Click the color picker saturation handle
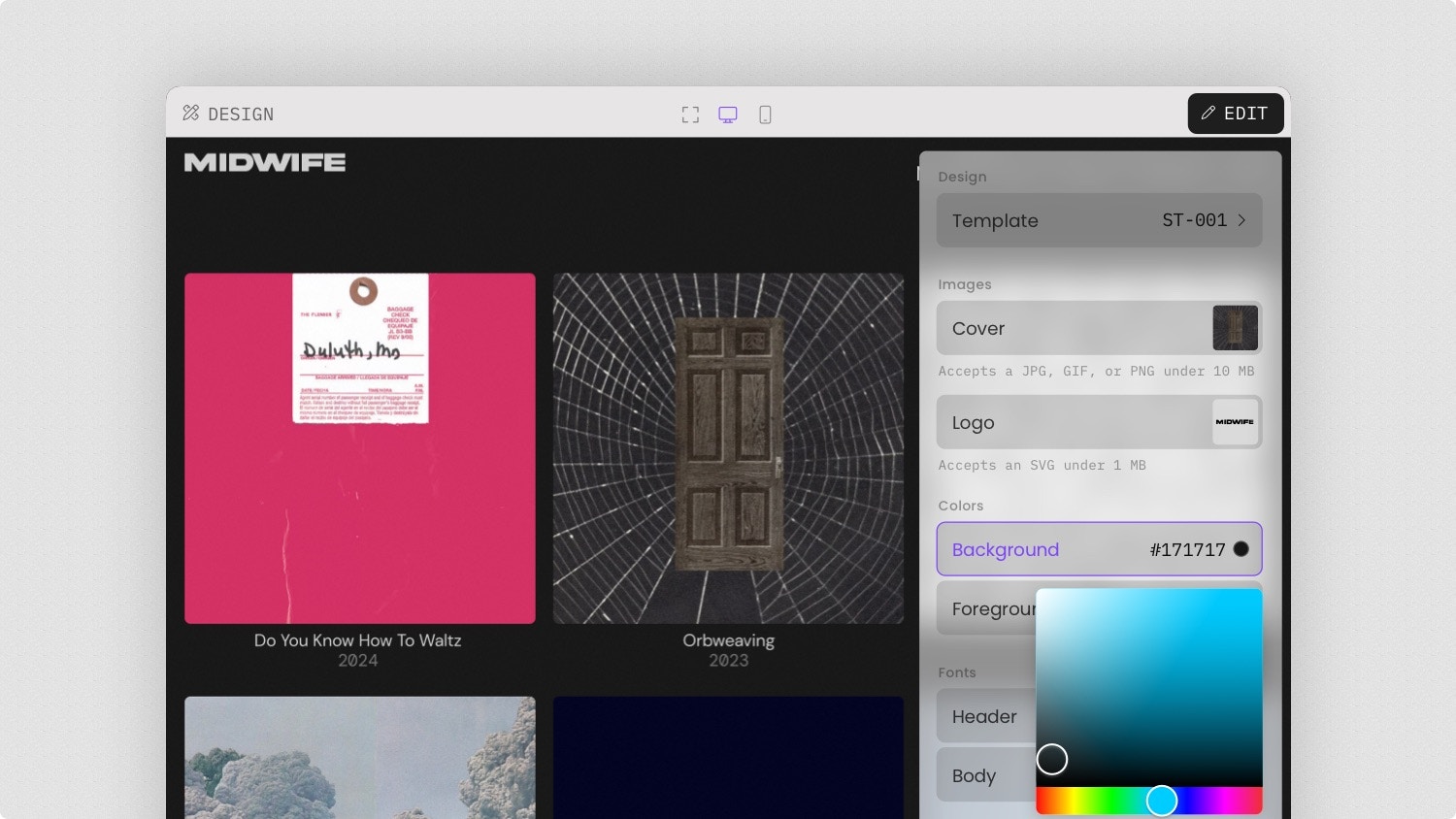1456x819 pixels. pos(1052,760)
